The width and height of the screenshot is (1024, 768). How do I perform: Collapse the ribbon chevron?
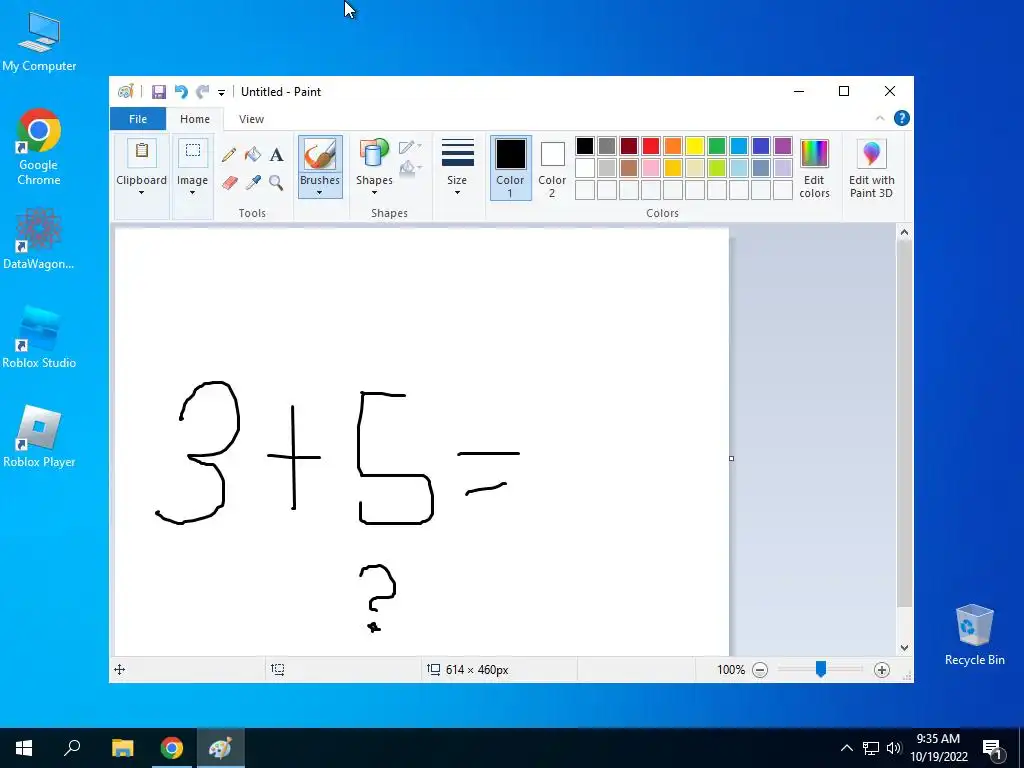[880, 118]
